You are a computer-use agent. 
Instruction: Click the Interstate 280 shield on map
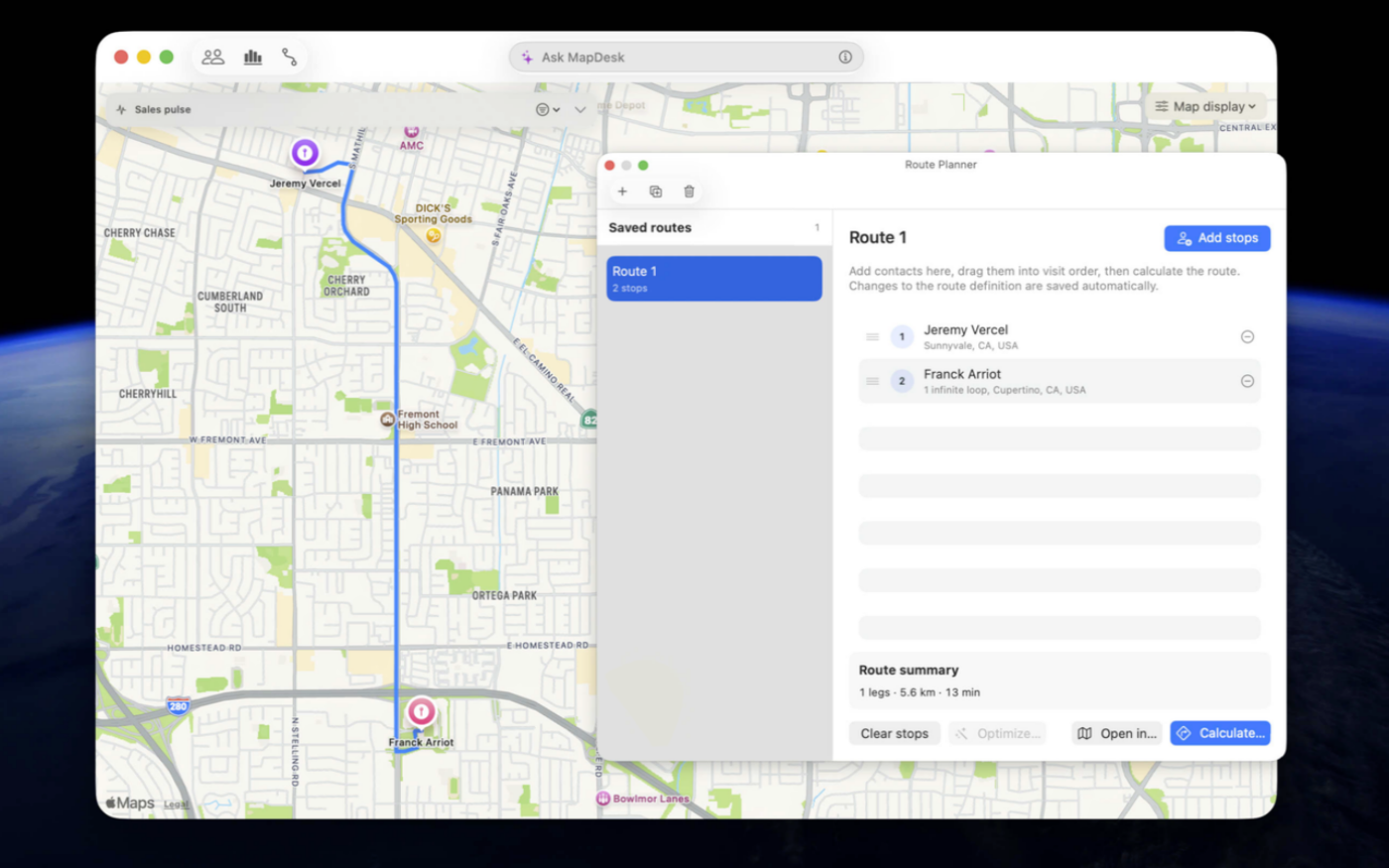(x=179, y=705)
